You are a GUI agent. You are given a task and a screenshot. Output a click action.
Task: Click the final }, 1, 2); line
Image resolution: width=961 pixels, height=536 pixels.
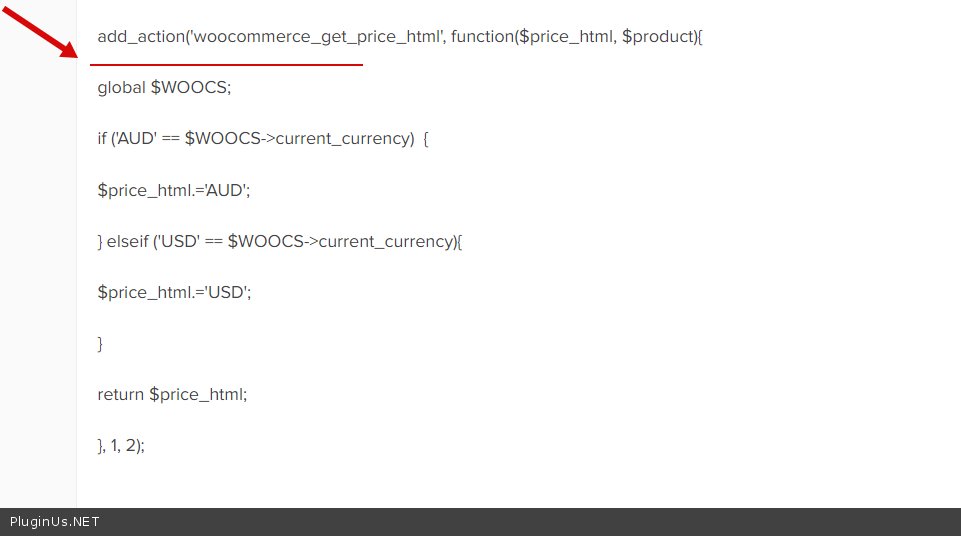click(x=121, y=446)
